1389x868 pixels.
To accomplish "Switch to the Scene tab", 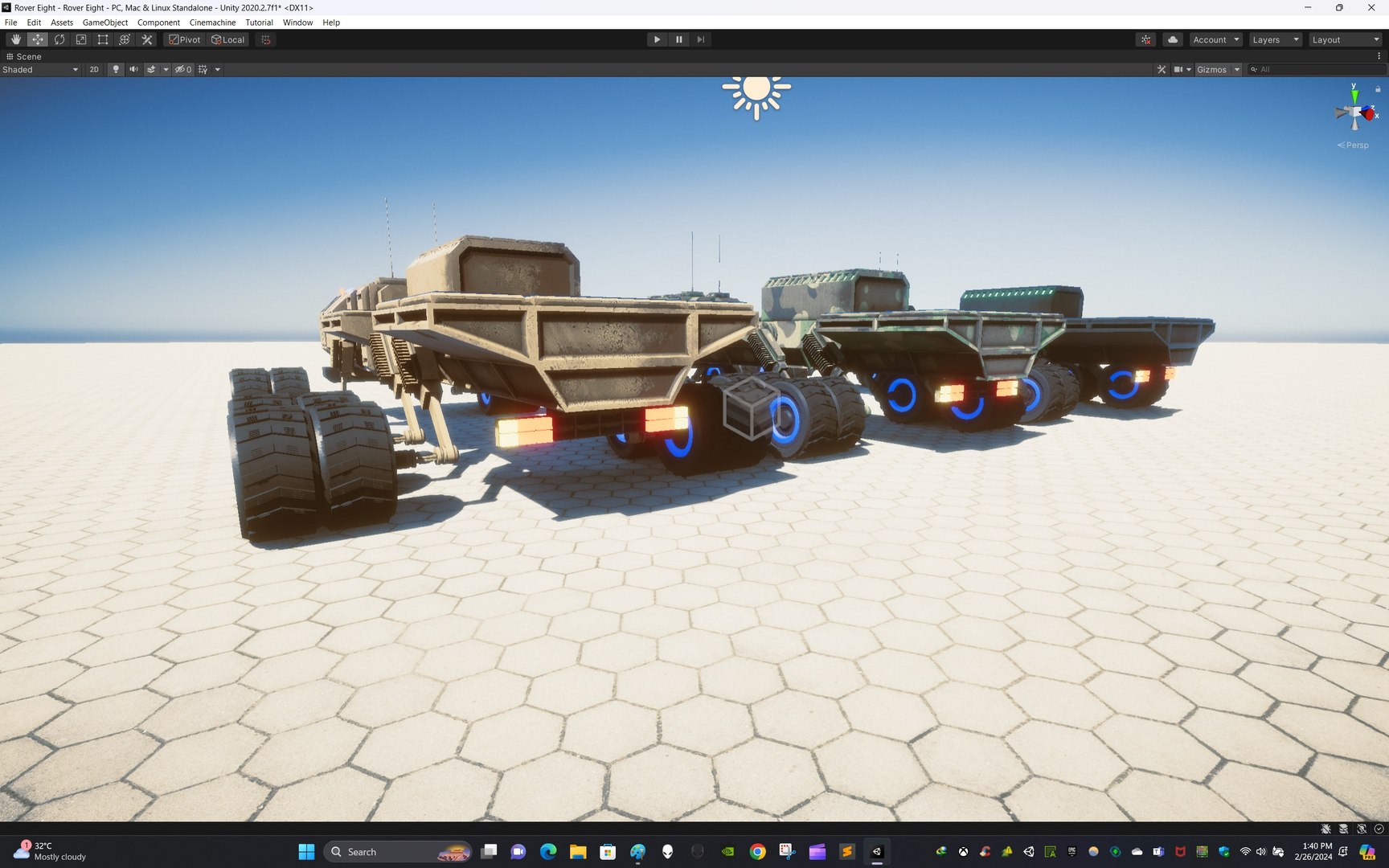I will point(23,56).
